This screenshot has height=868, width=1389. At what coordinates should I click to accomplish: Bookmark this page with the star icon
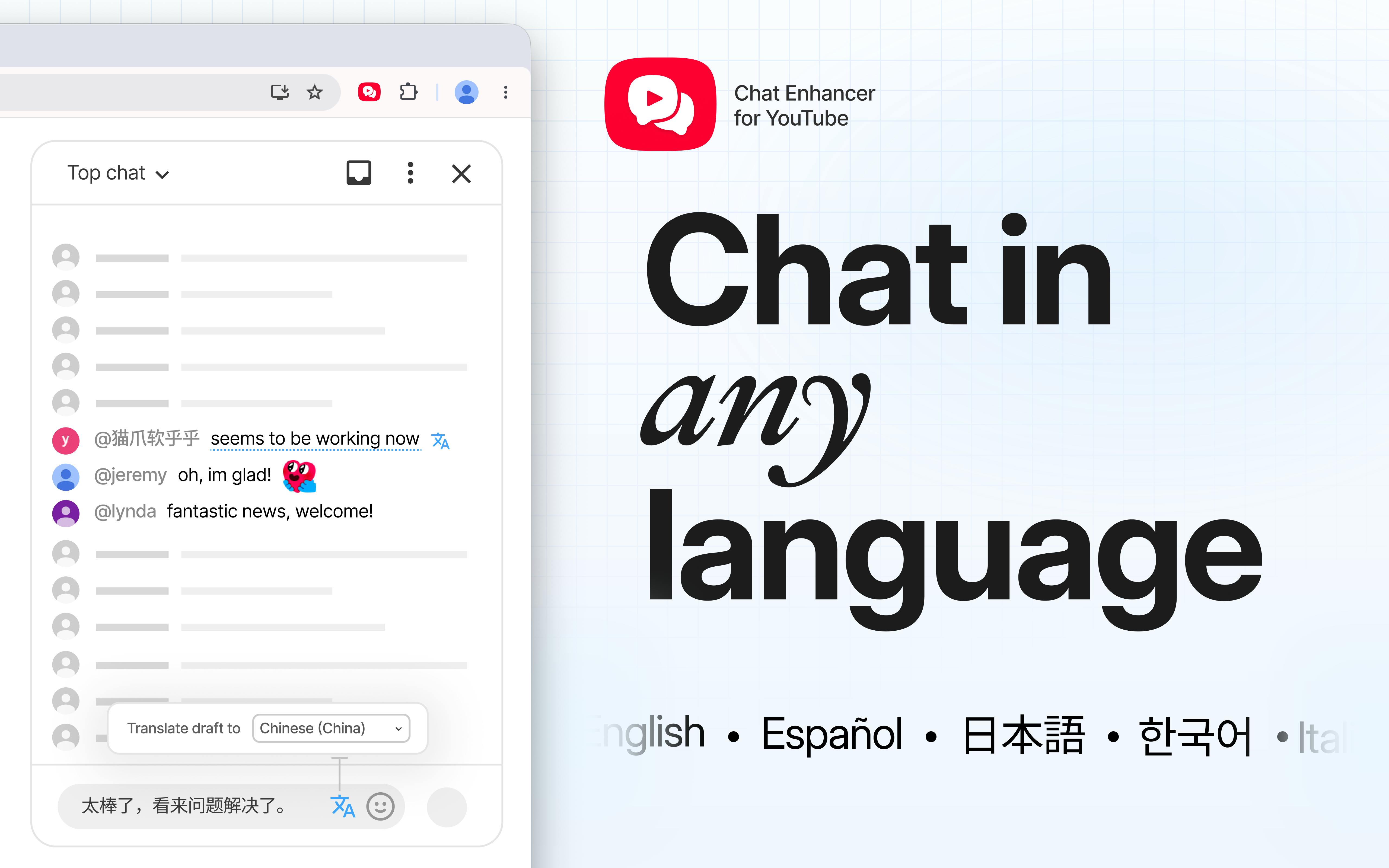point(314,92)
